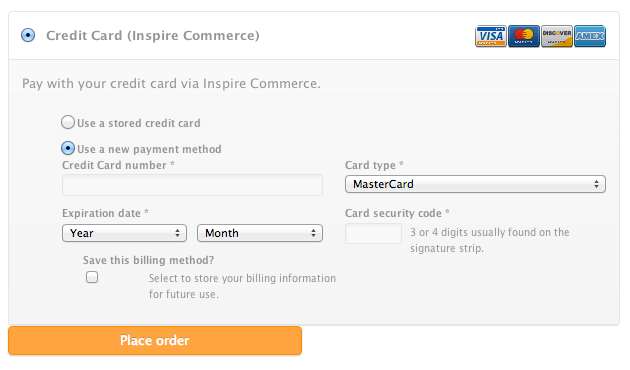
Task: Expand the expiration Year dropdown
Action: coord(124,233)
